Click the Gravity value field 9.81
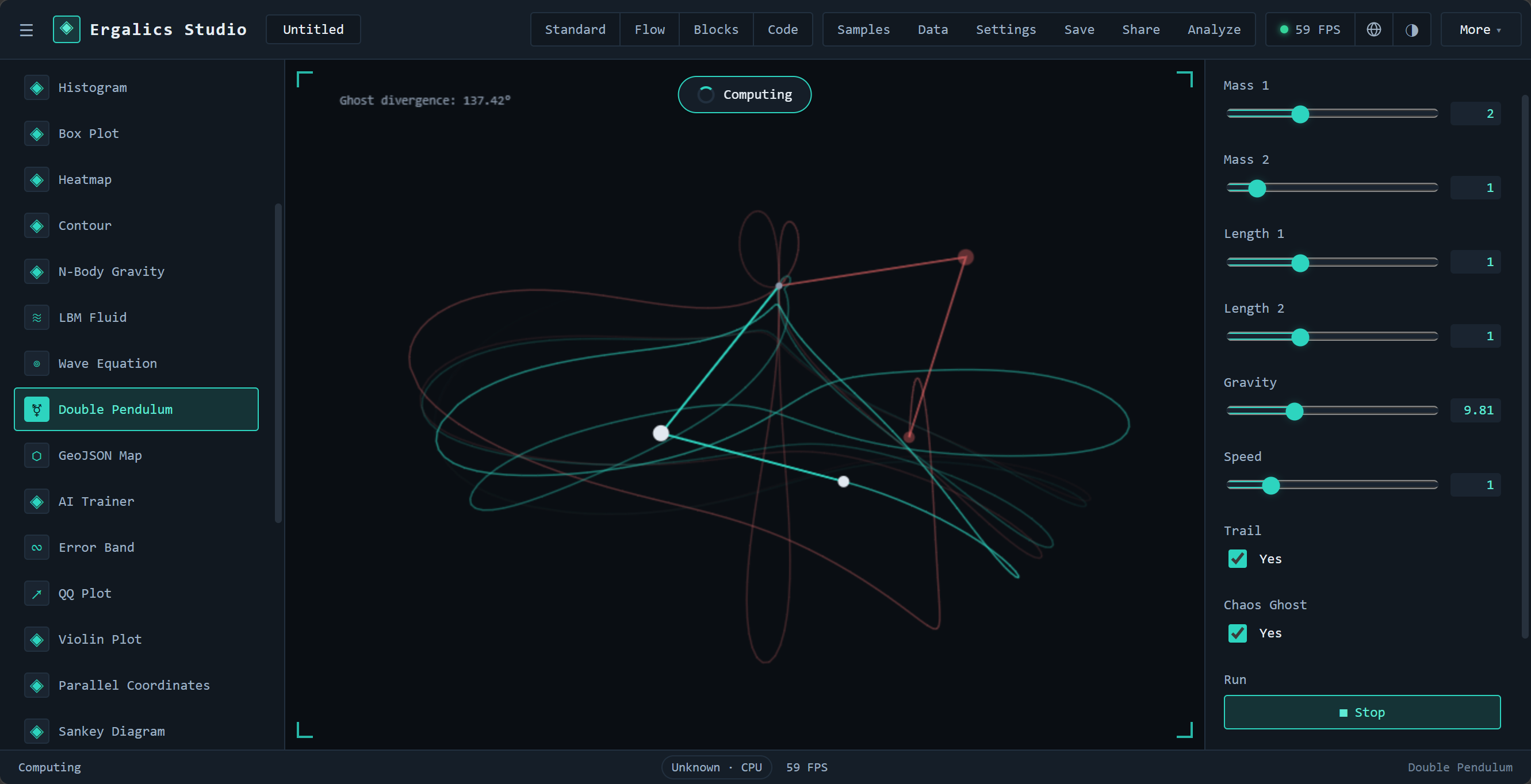1531x784 pixels. pos(1475,410)
